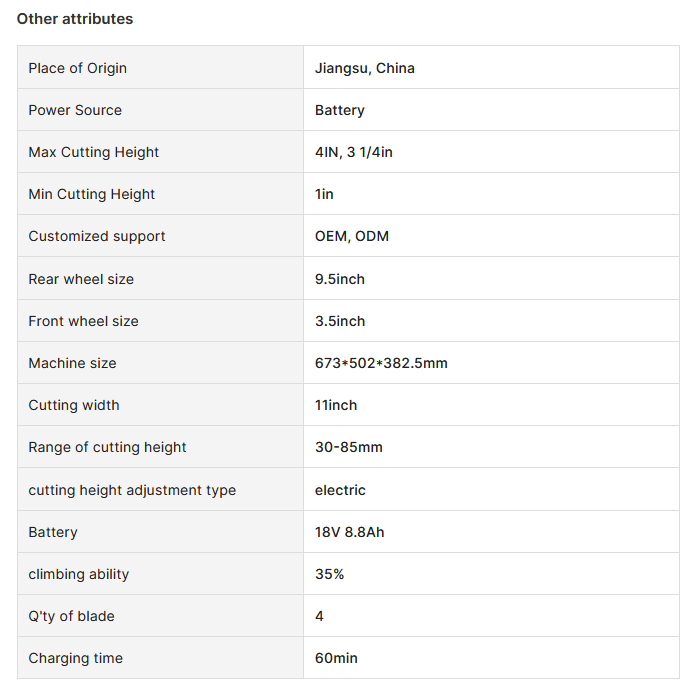This screenshot has height=698, width=694.
Task: Click the "Jiangsu, China" value
Action: point(364,68)
